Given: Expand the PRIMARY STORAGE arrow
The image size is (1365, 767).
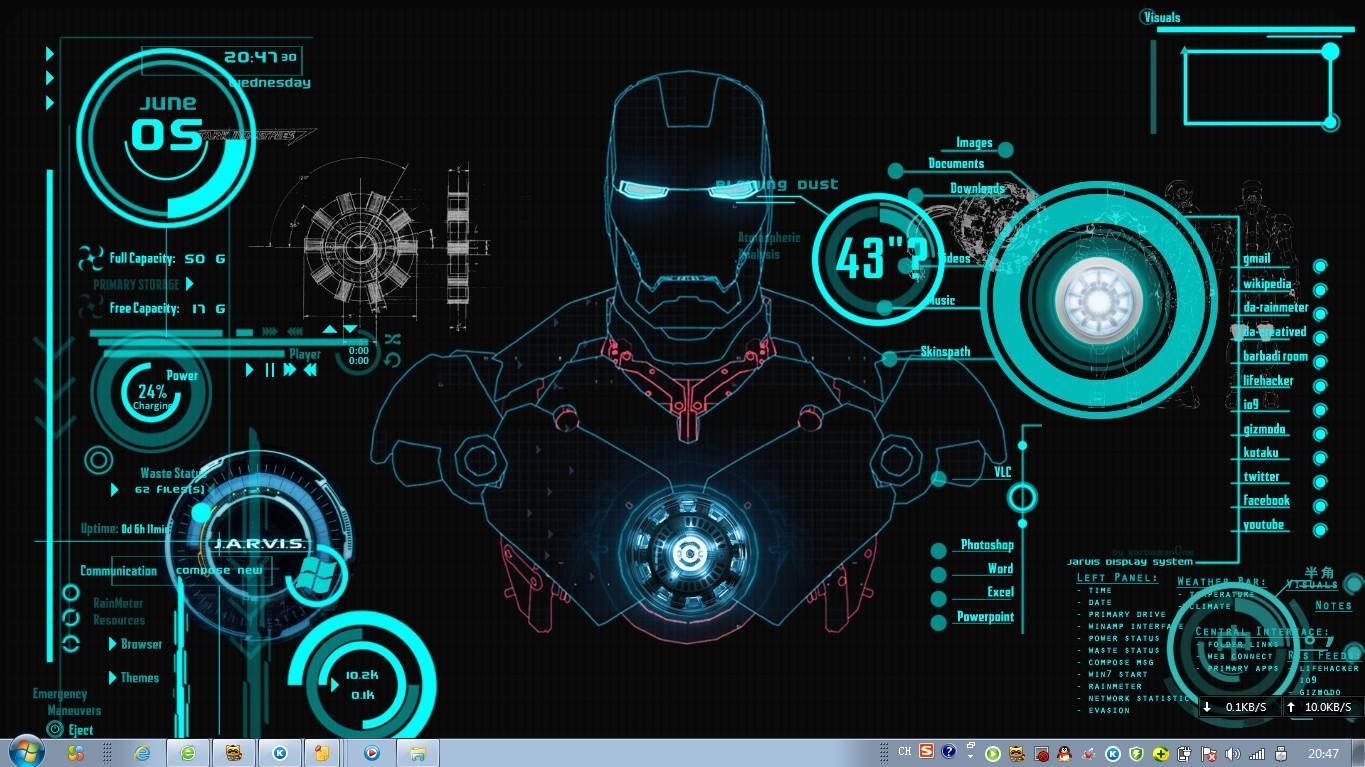Looking at the screenshot, I should click(x=189, y=284).
